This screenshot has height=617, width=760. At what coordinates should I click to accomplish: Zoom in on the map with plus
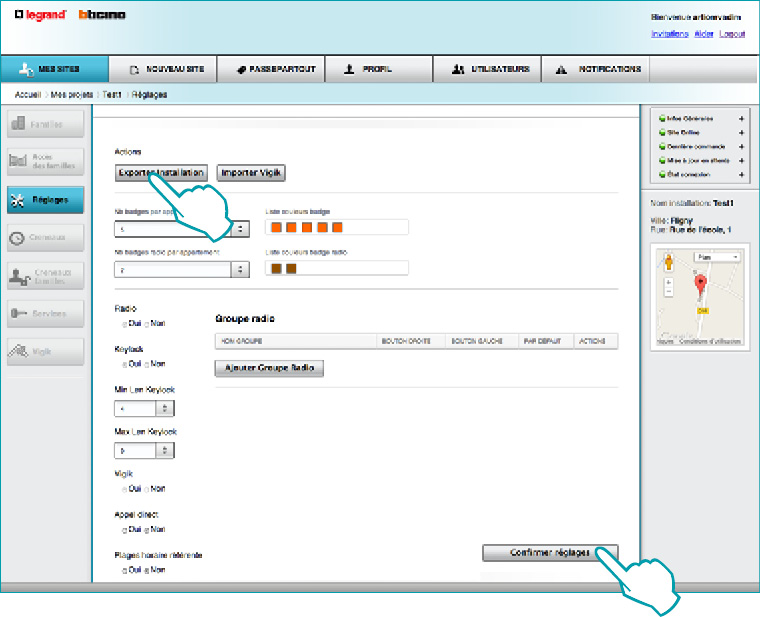click(x=668, y=283)
